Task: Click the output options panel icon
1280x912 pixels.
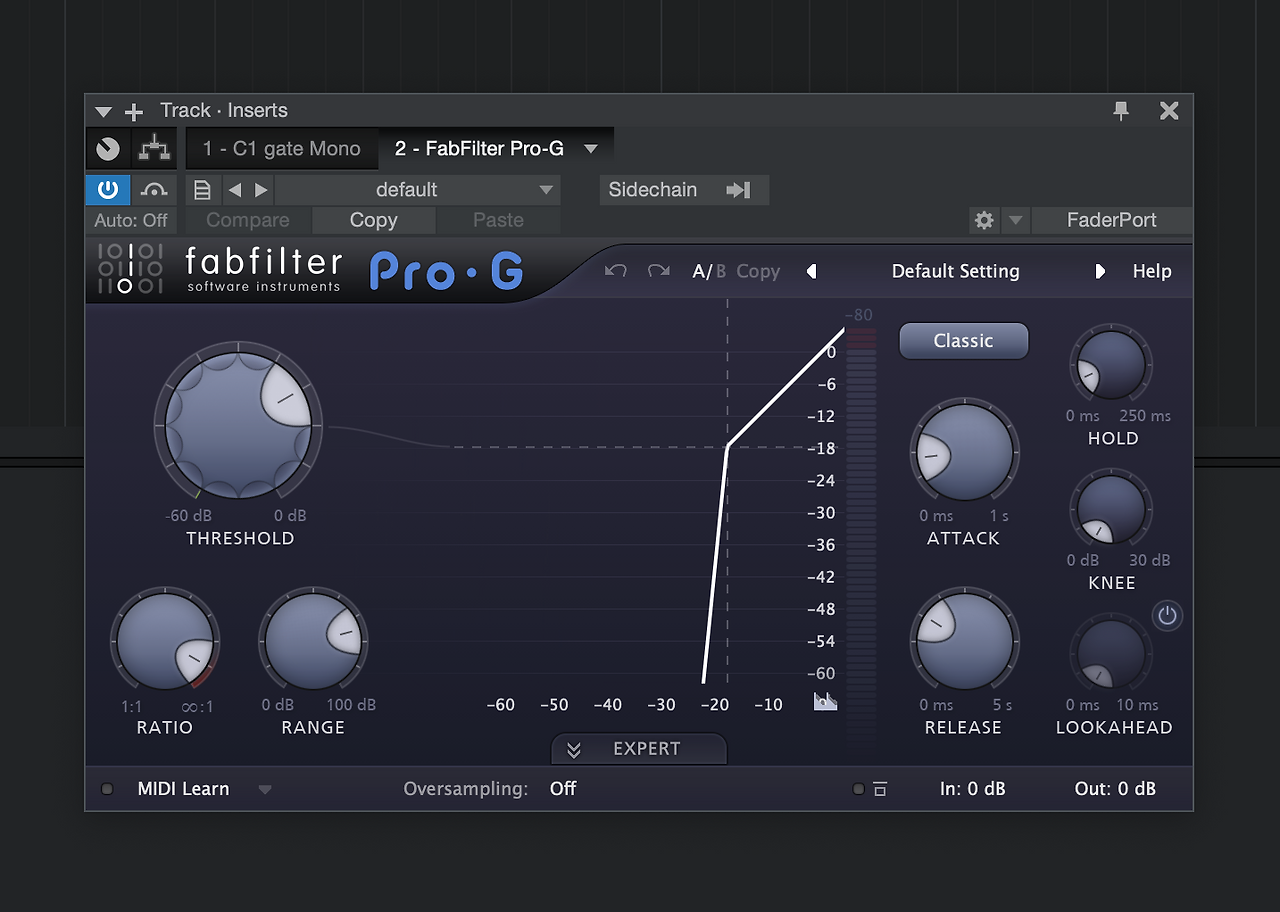Action: [880, 789]
